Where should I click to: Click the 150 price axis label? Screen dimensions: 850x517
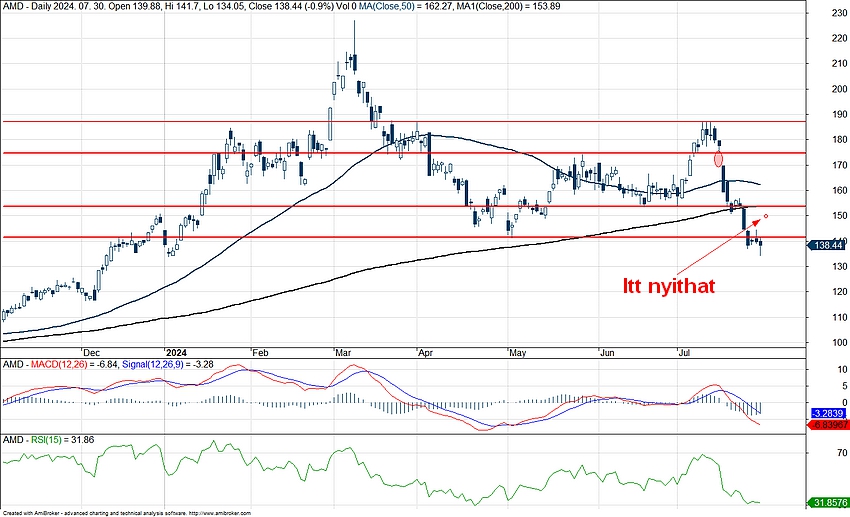[839, 216]
